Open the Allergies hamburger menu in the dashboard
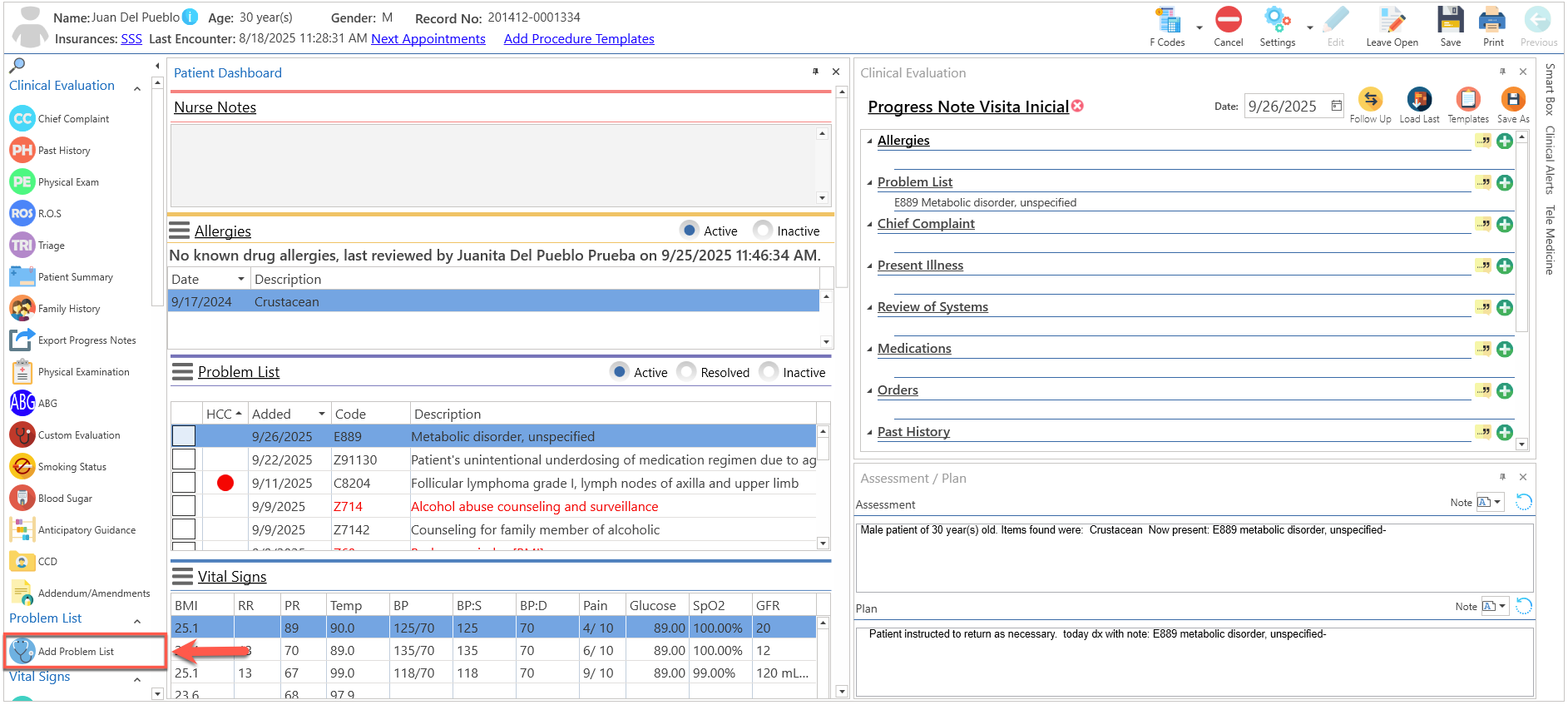 179,231
